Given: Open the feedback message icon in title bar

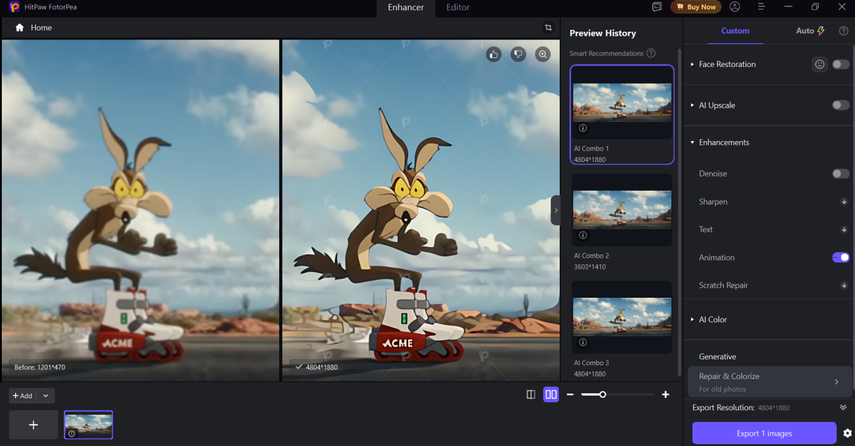Looking at the screenshot, I should pyautogui.click(x=657, y=7).
